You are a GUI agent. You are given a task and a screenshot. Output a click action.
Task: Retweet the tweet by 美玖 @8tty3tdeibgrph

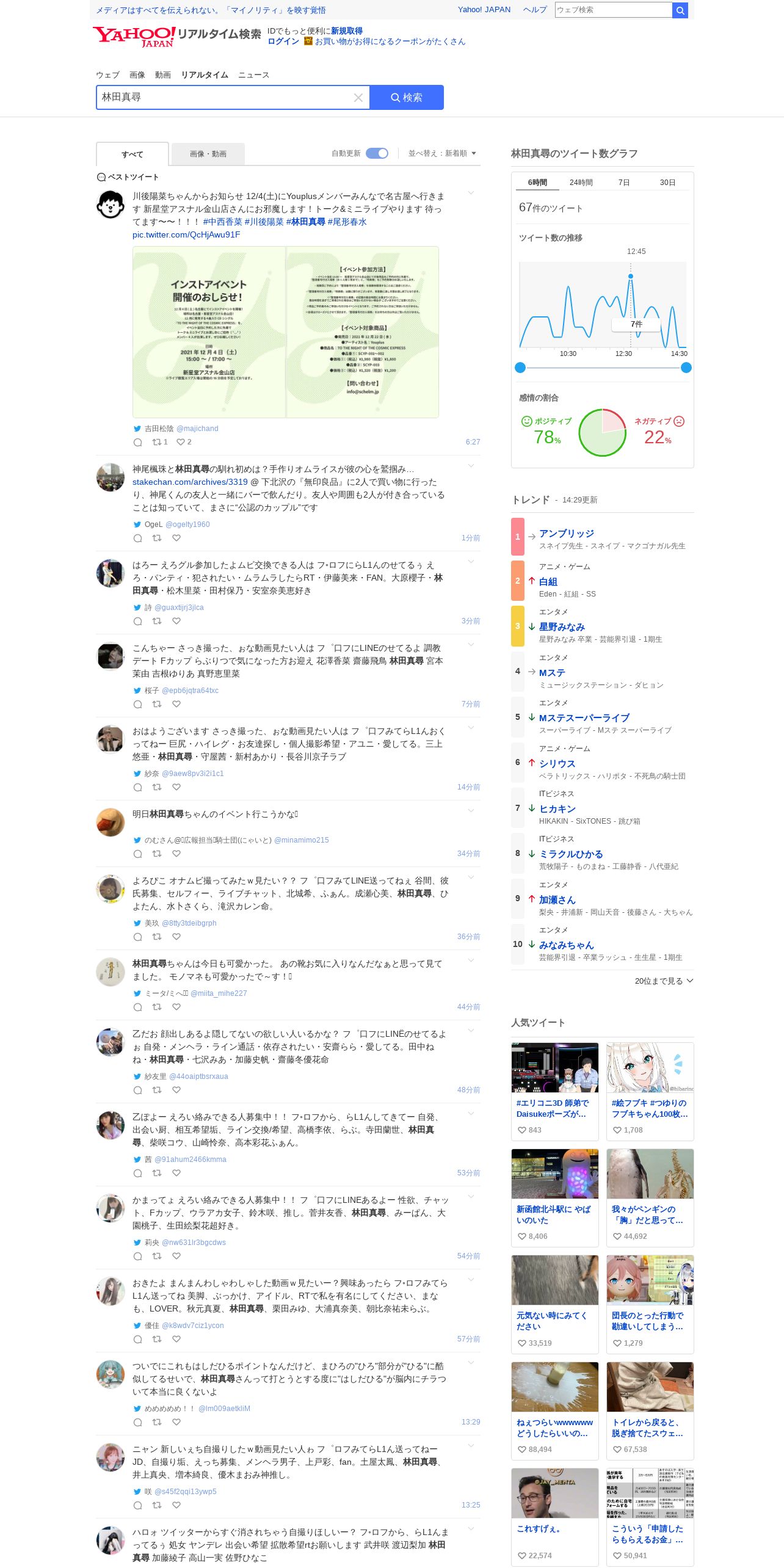tap(157, 937)
